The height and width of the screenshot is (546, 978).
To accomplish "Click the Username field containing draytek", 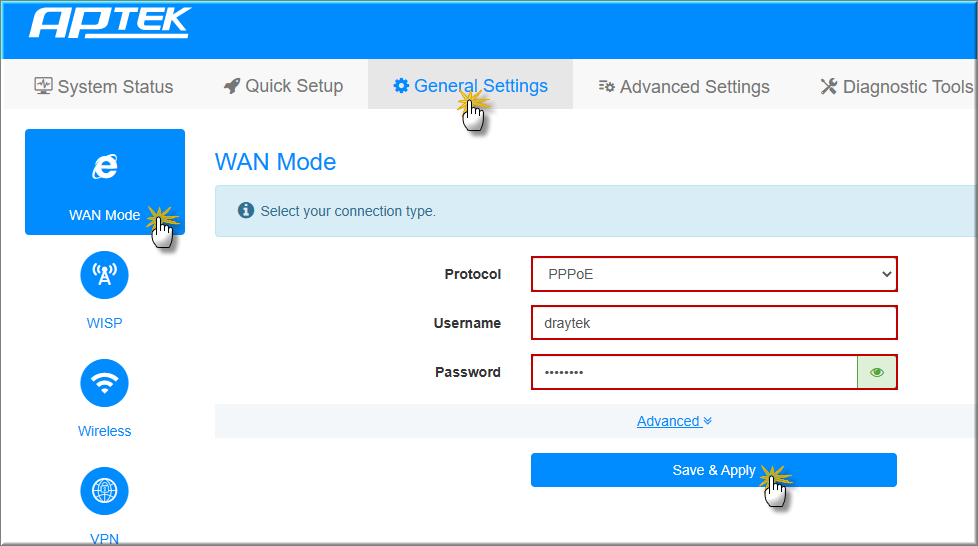I will (x=713, y=323).
